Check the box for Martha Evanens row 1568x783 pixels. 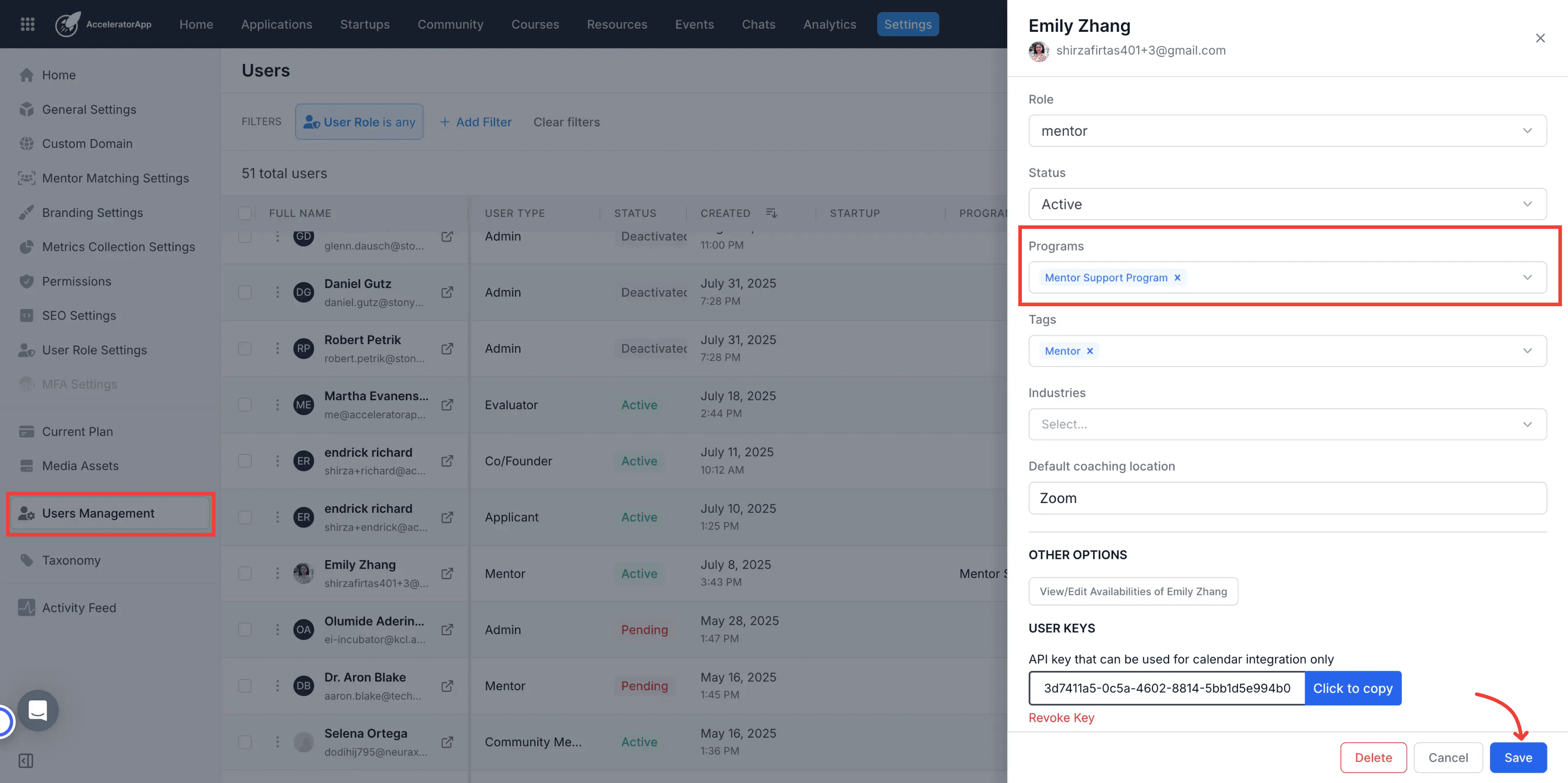(245, 405)
